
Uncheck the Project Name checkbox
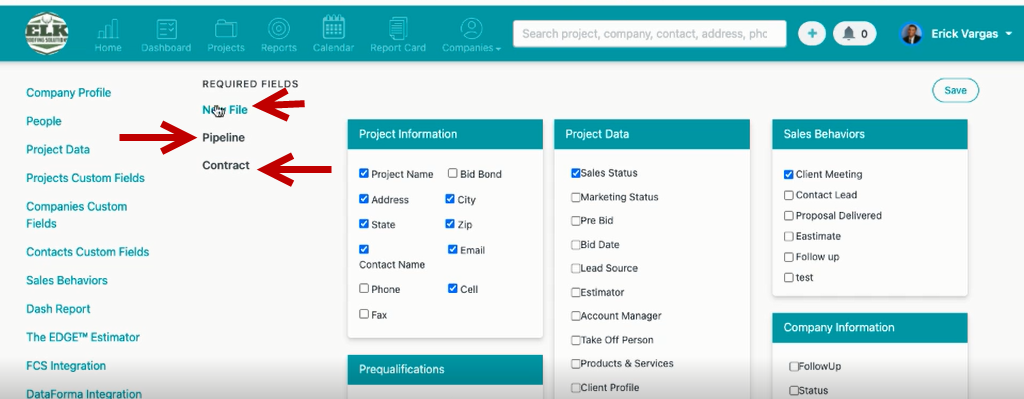(364, 174)
